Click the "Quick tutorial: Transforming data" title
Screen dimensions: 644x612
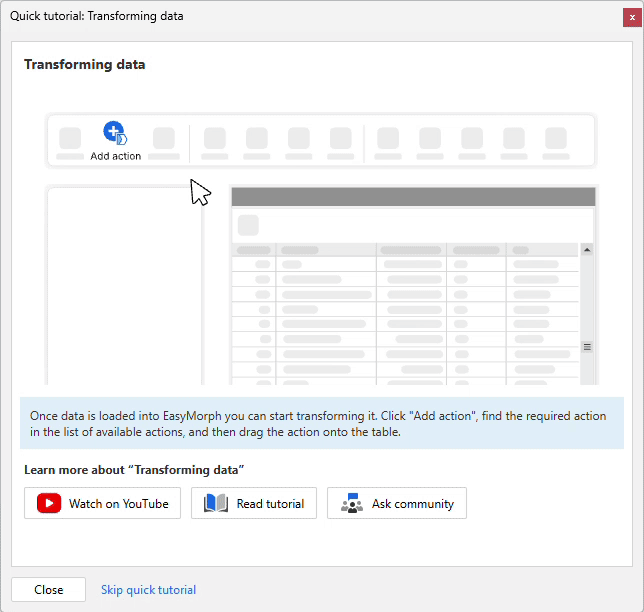97,16
